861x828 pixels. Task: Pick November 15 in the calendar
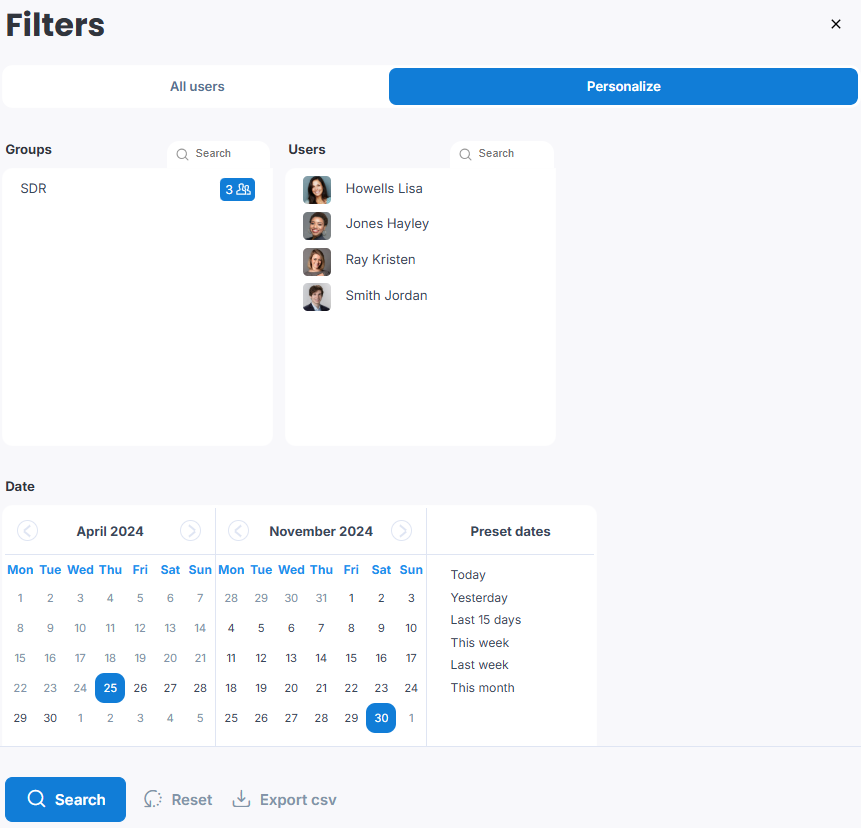(351, 658)
